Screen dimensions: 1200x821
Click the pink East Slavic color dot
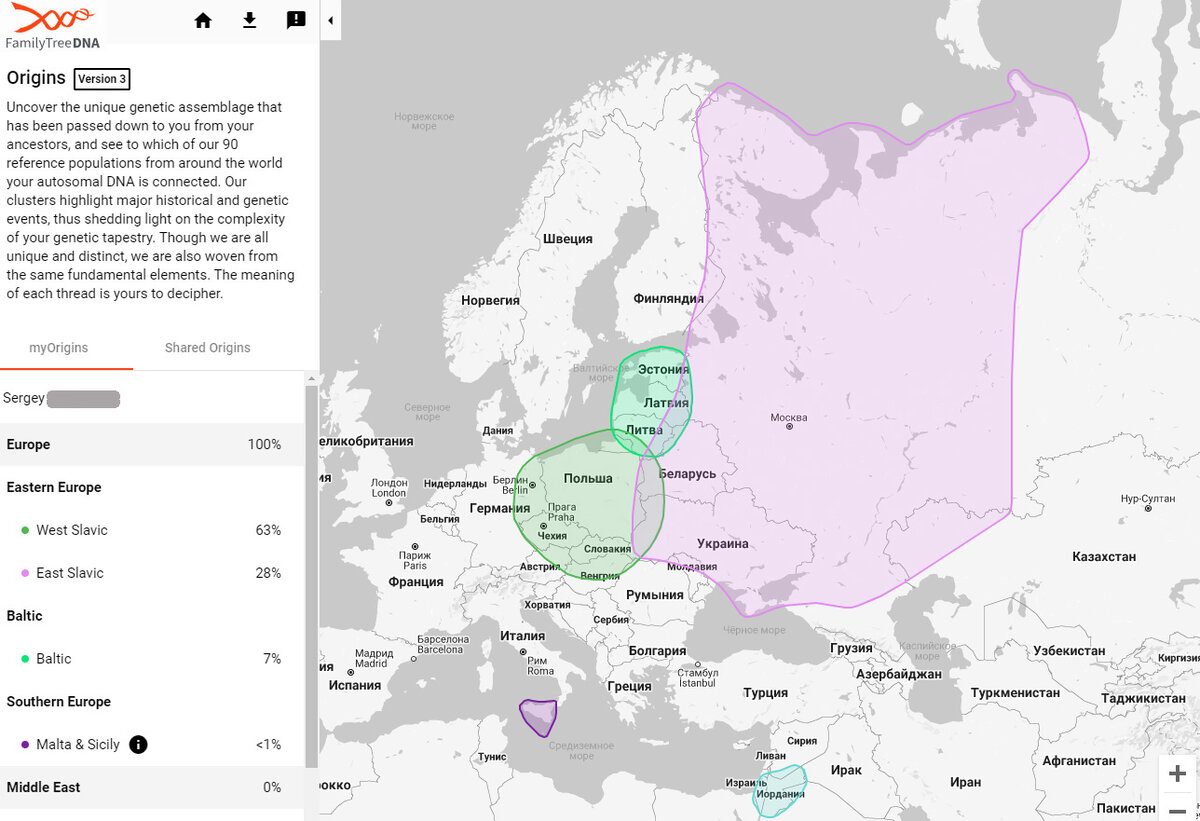(x=25, y=573)
